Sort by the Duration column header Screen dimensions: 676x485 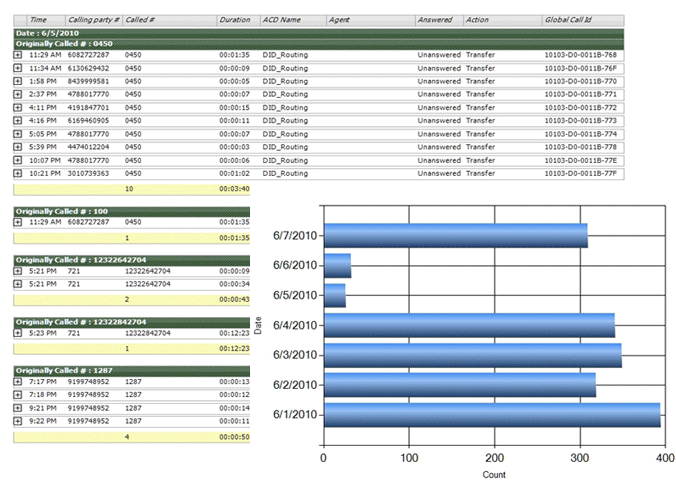(x=235, y=20)
